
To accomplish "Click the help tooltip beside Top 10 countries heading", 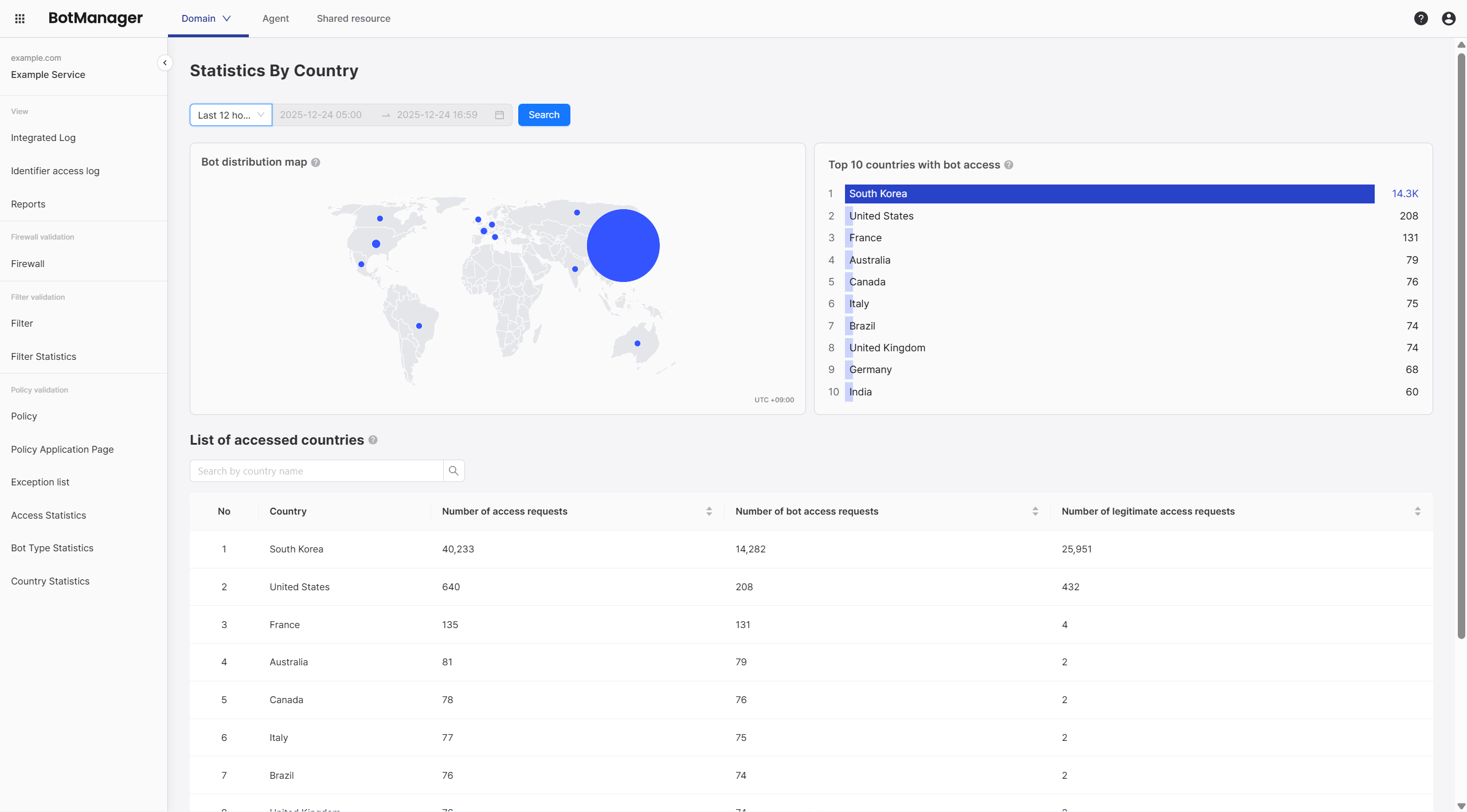I will [x=1008, y=164].
